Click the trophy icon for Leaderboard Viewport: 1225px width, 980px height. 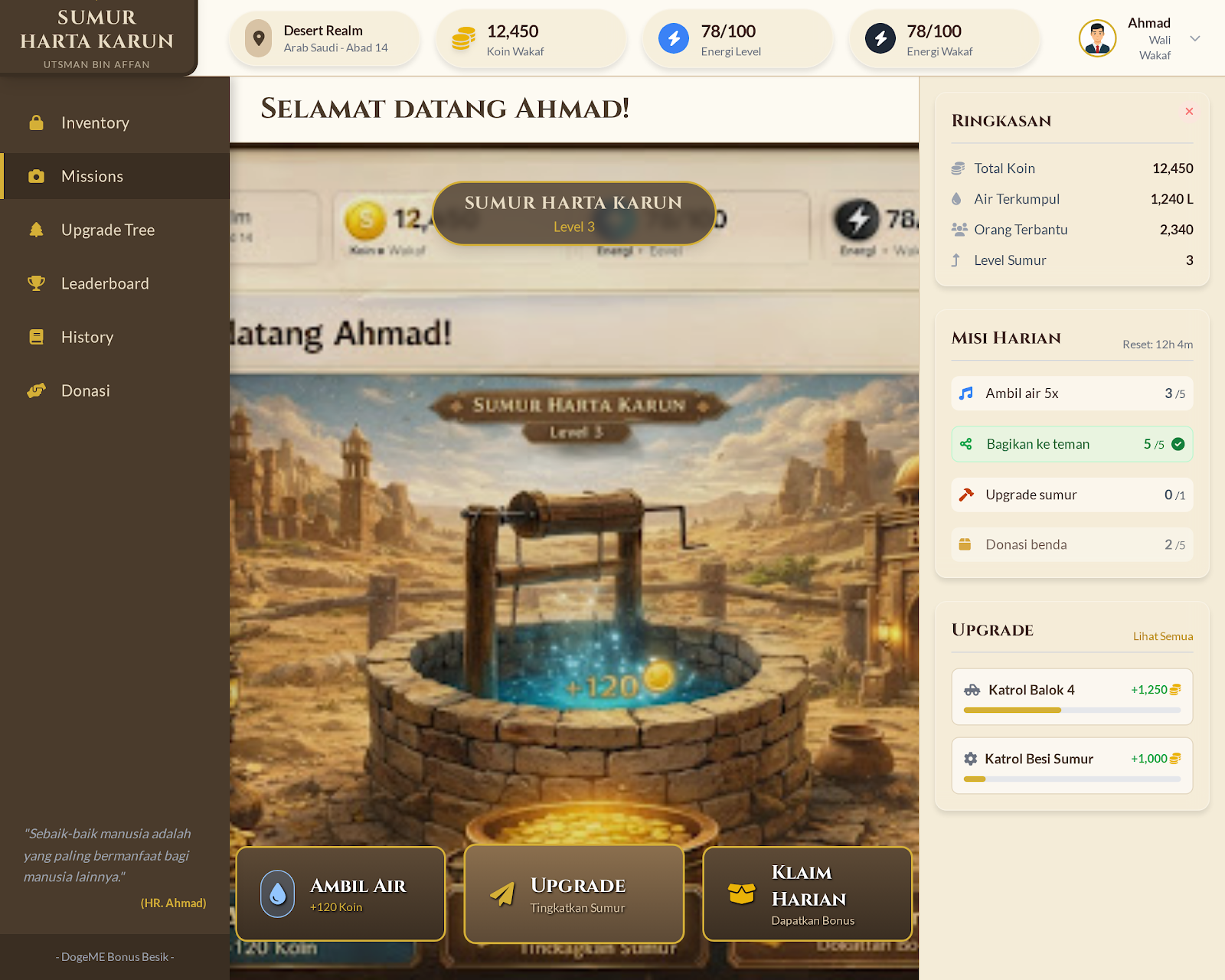36,283
